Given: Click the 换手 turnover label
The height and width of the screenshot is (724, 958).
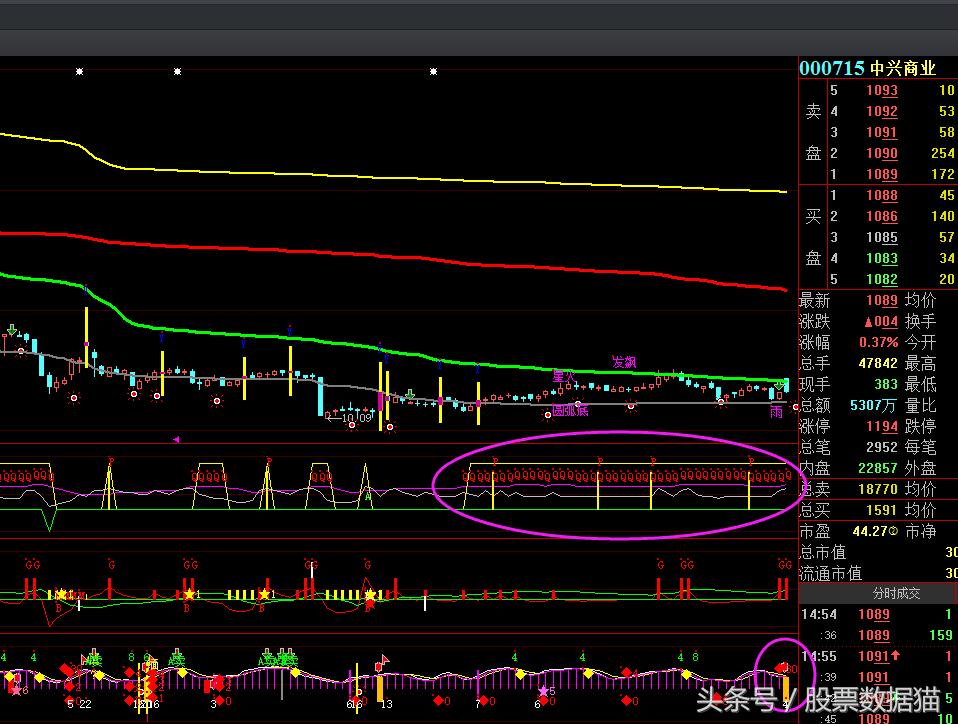Looking at the screenshot, I should [x=920, y=321].
